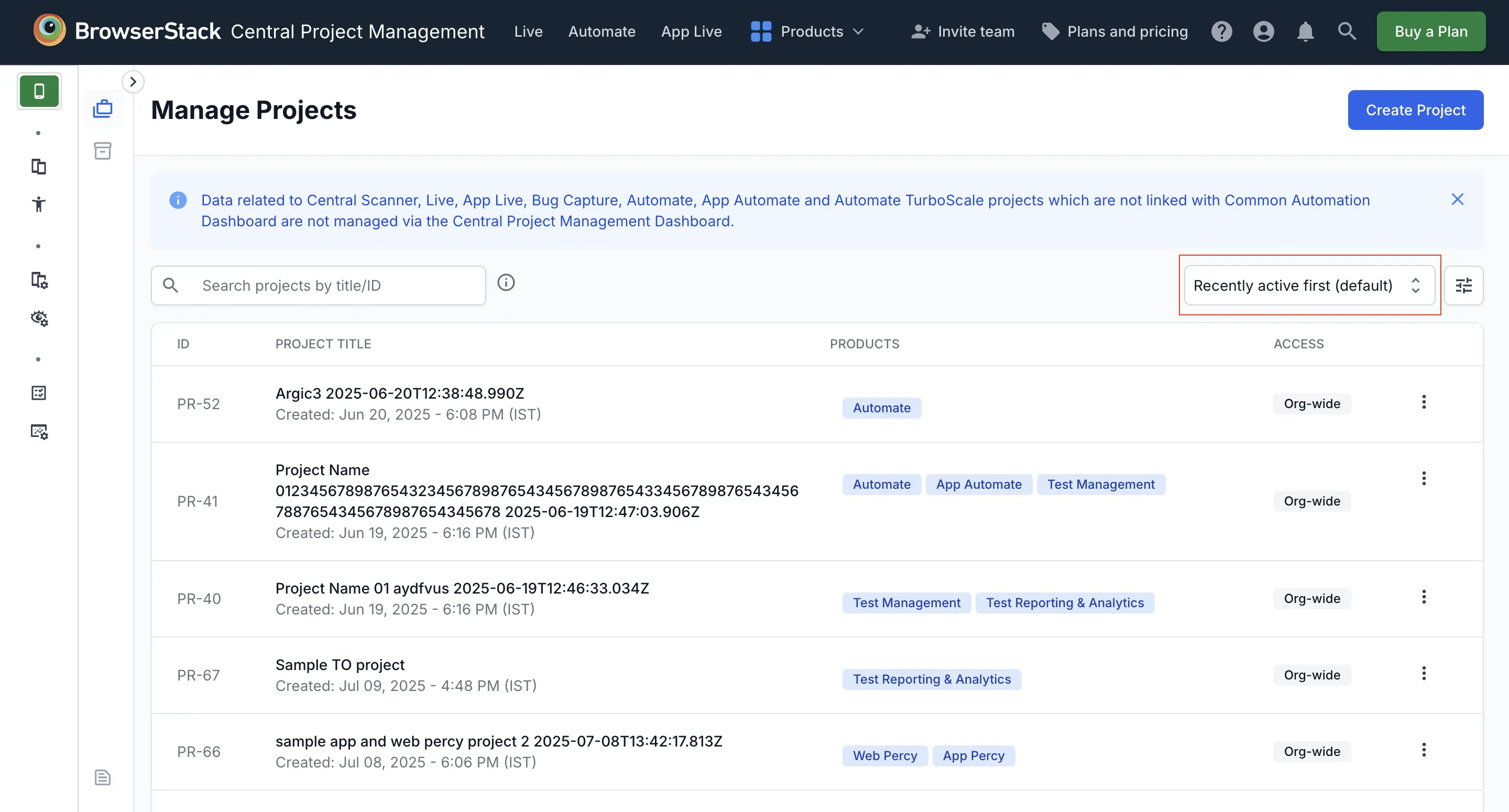This screenshot has width=1509, height=812.
Task: Click the search magnifier in top bar
Action: 1347,31
